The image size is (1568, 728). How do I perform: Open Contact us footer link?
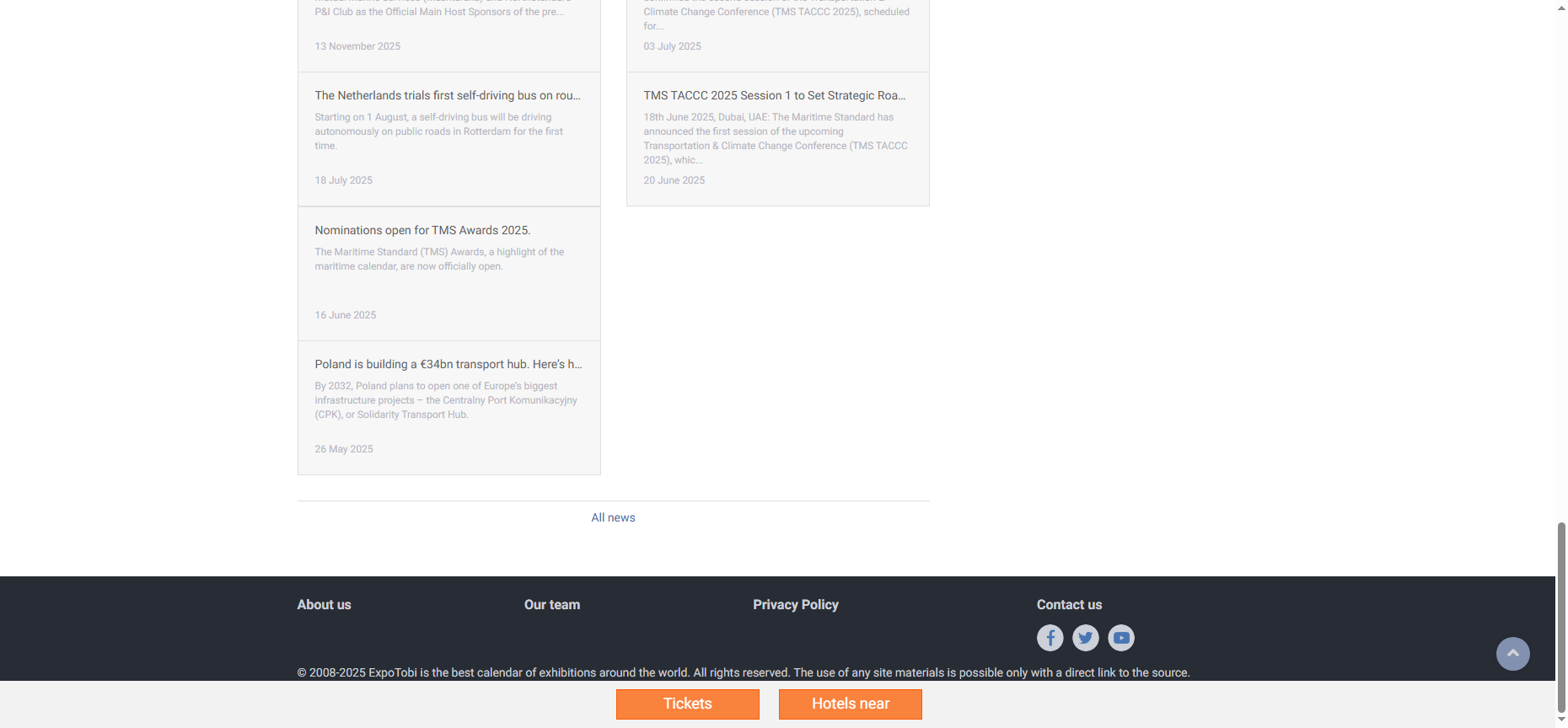[1068, 604]
